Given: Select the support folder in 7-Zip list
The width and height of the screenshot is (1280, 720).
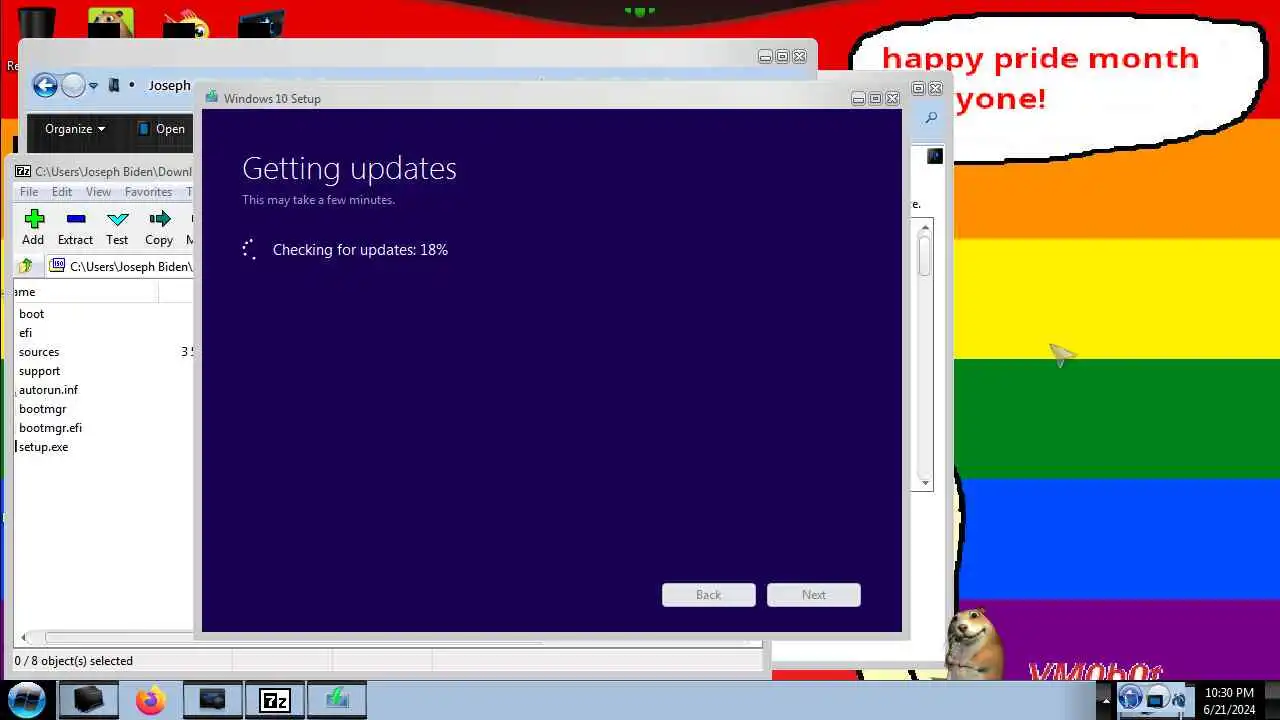Looking at the screenshot, I should pyautogui.click(x=39, y=371).
